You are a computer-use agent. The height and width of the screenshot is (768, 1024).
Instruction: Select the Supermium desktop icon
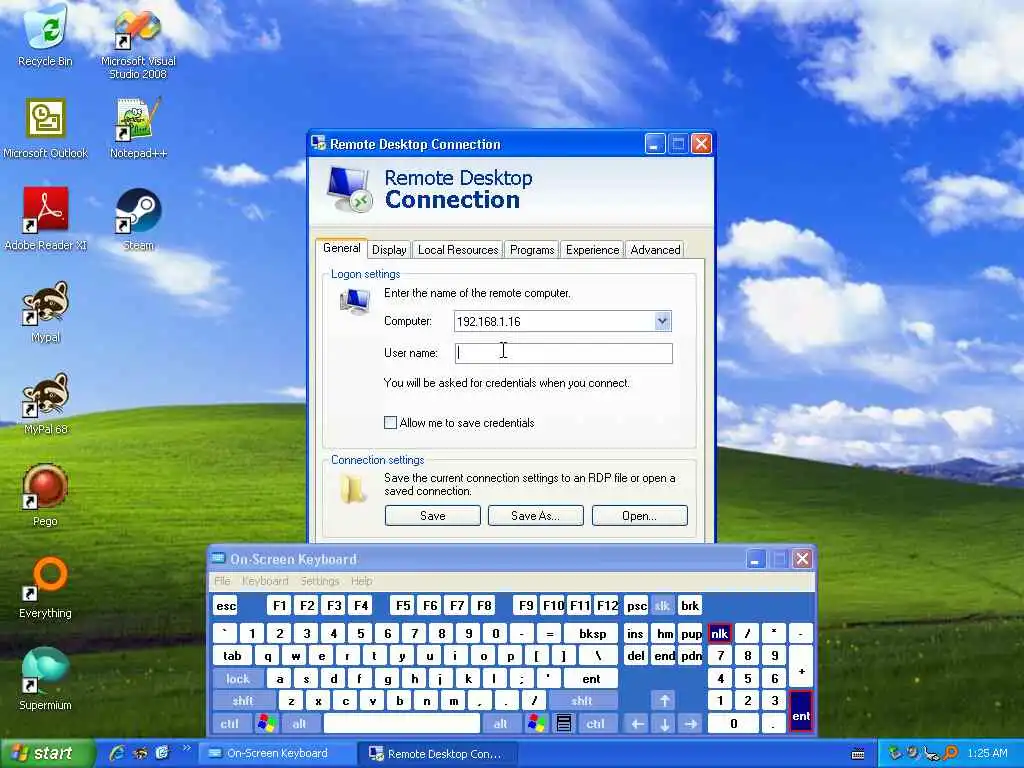(x=45, y=679)
